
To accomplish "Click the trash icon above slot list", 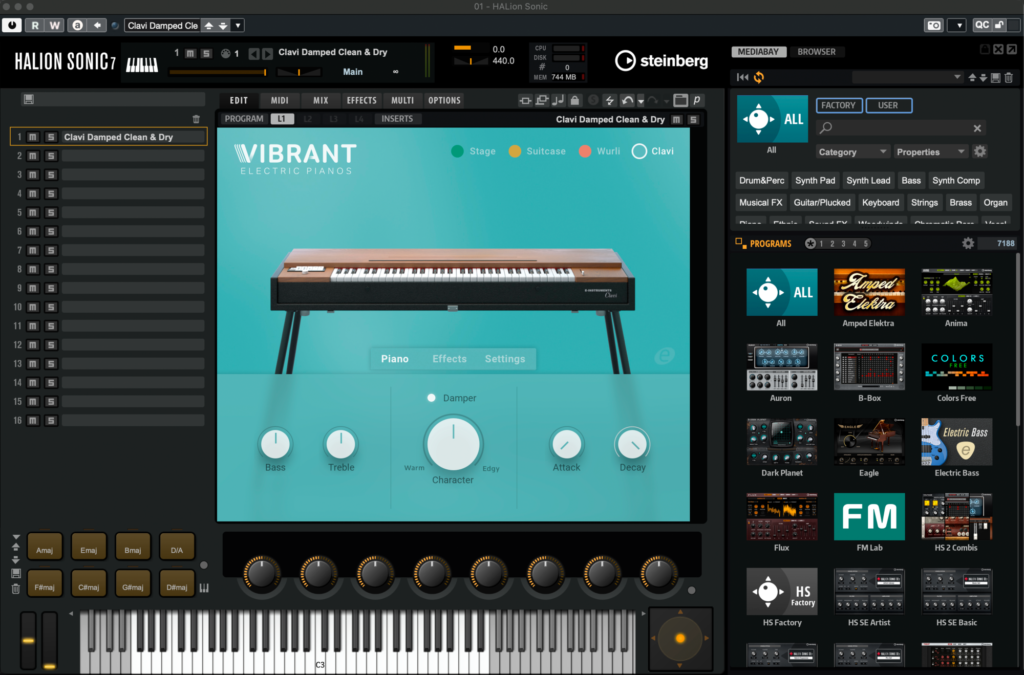I will pos(196,119).
